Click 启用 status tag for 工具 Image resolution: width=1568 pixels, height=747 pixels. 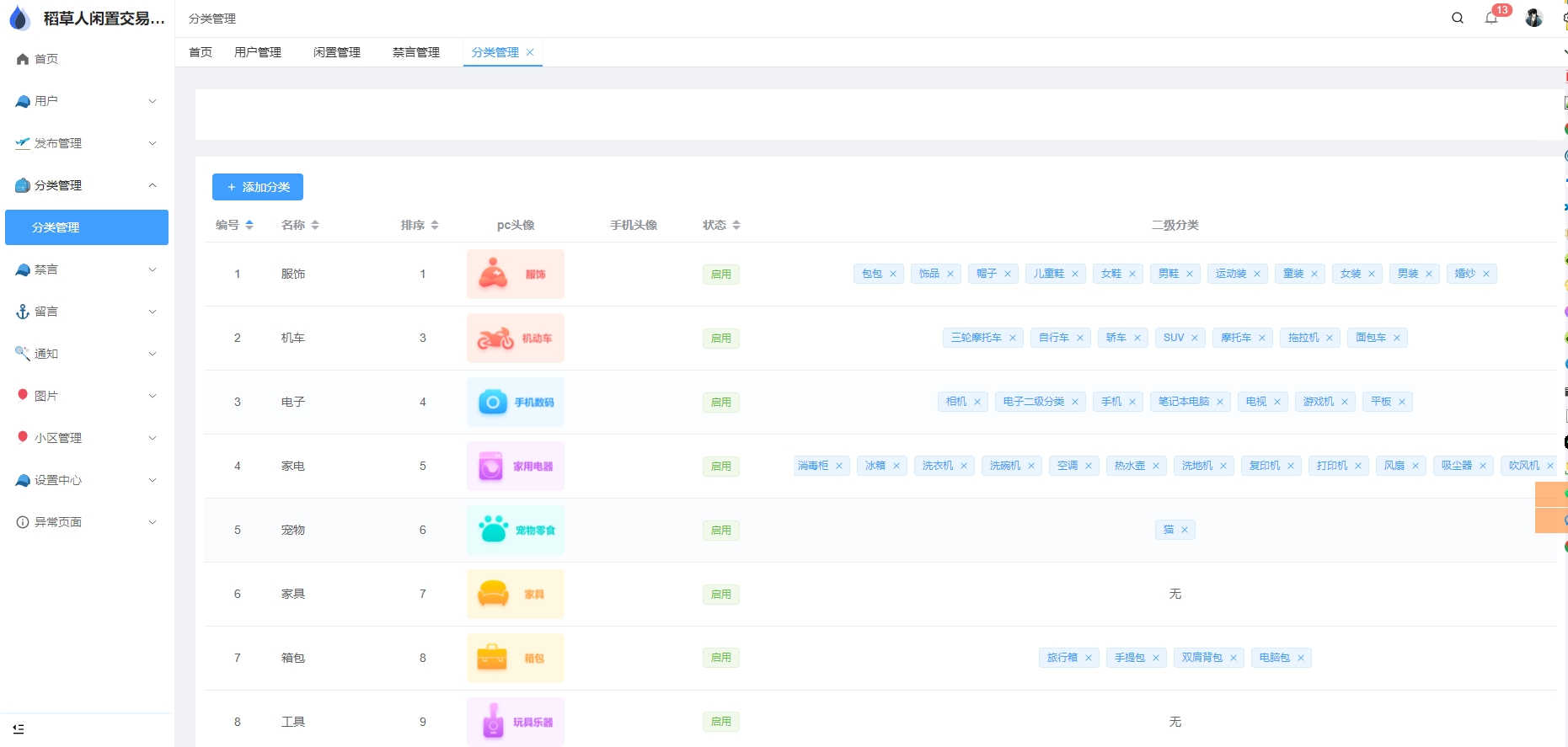(x=721, y=722)
